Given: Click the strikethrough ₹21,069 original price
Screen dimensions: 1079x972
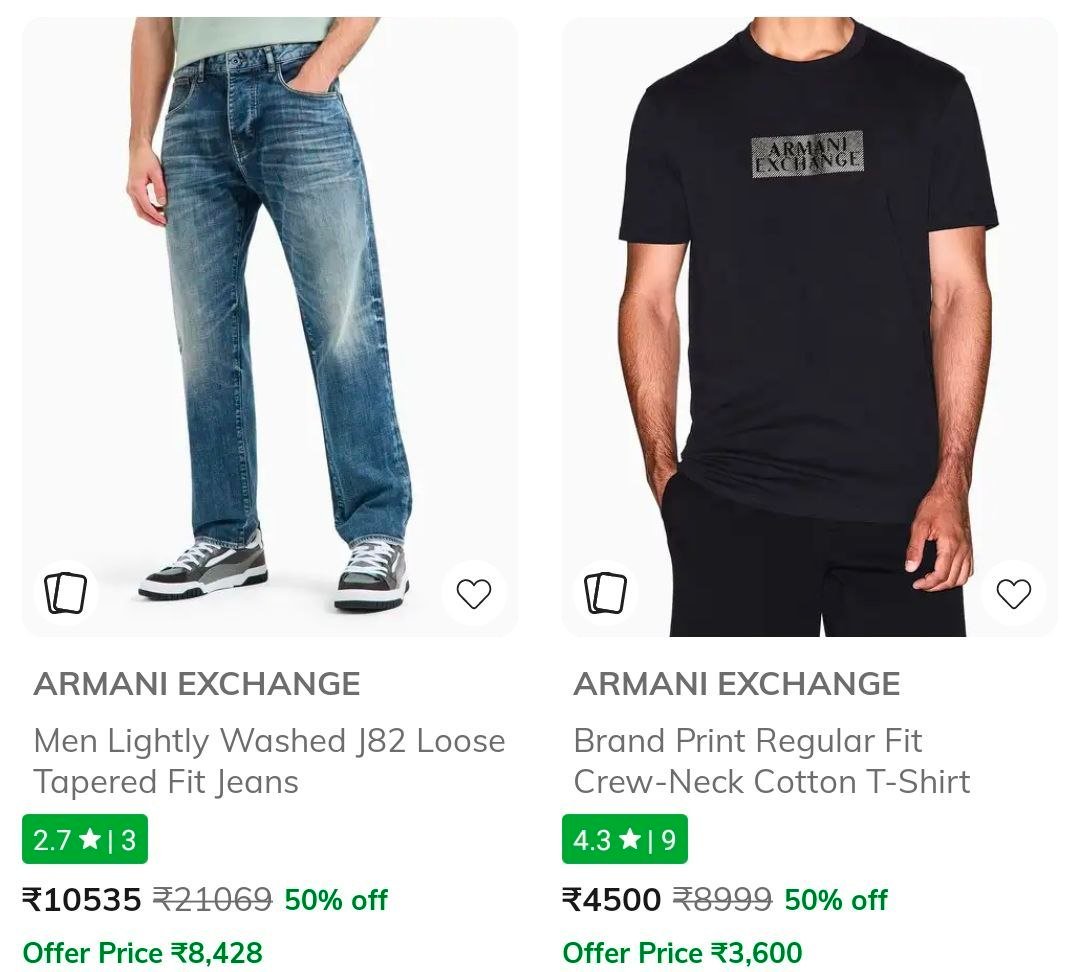Looking at the screenshot, I should 212,900.
